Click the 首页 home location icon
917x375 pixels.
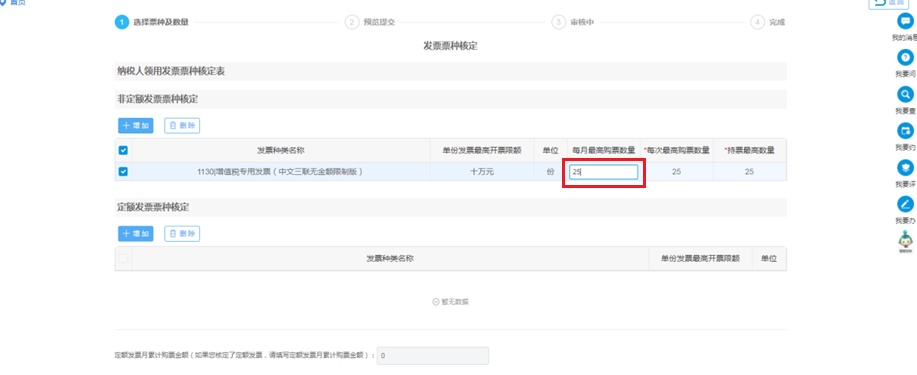tap(3, 2)
